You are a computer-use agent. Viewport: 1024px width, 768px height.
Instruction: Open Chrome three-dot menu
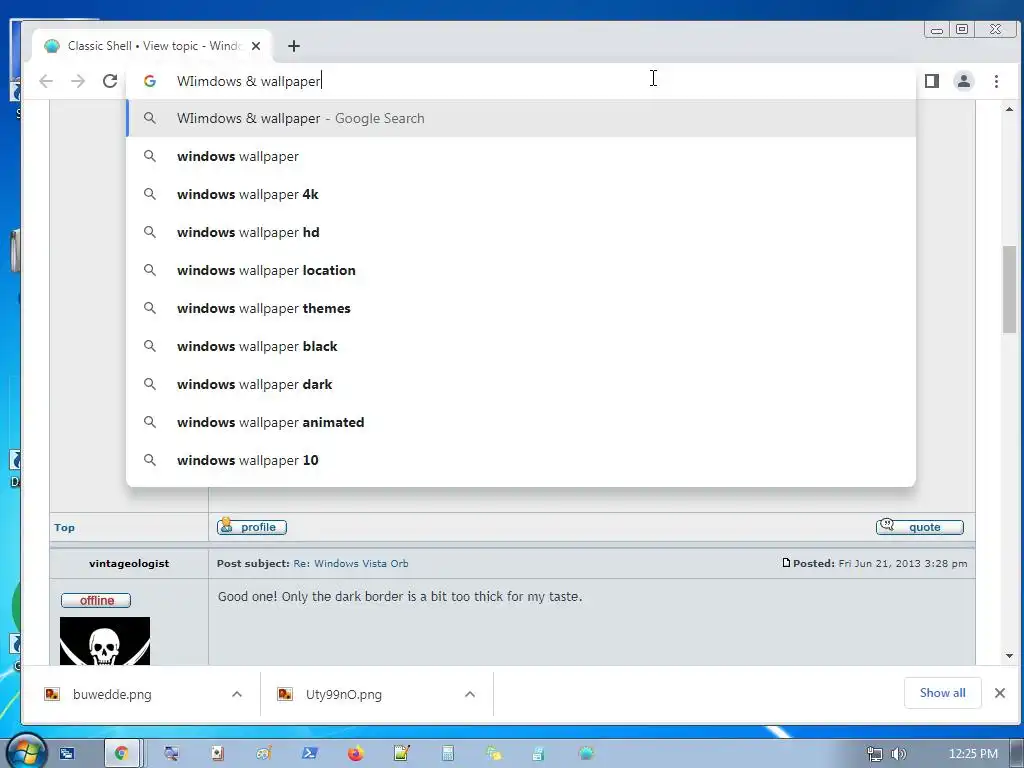coord(996,81)
